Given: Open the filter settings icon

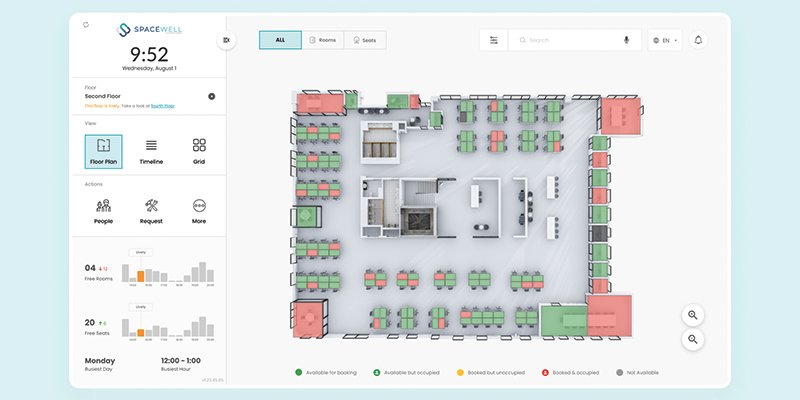Looking at the screenshot, I should pos(493,40).
